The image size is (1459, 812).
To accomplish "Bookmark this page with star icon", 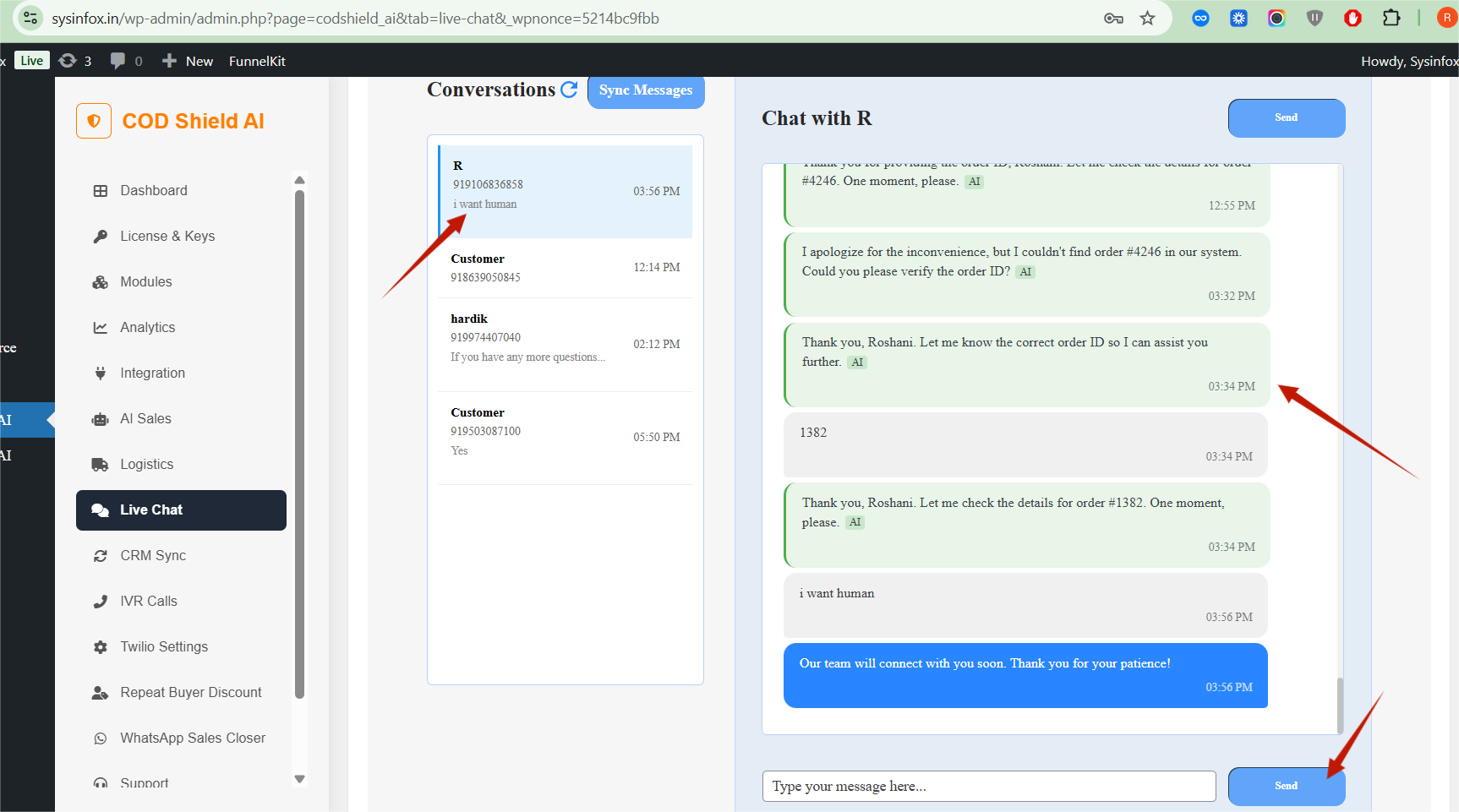I will (x=1147, y=19).
